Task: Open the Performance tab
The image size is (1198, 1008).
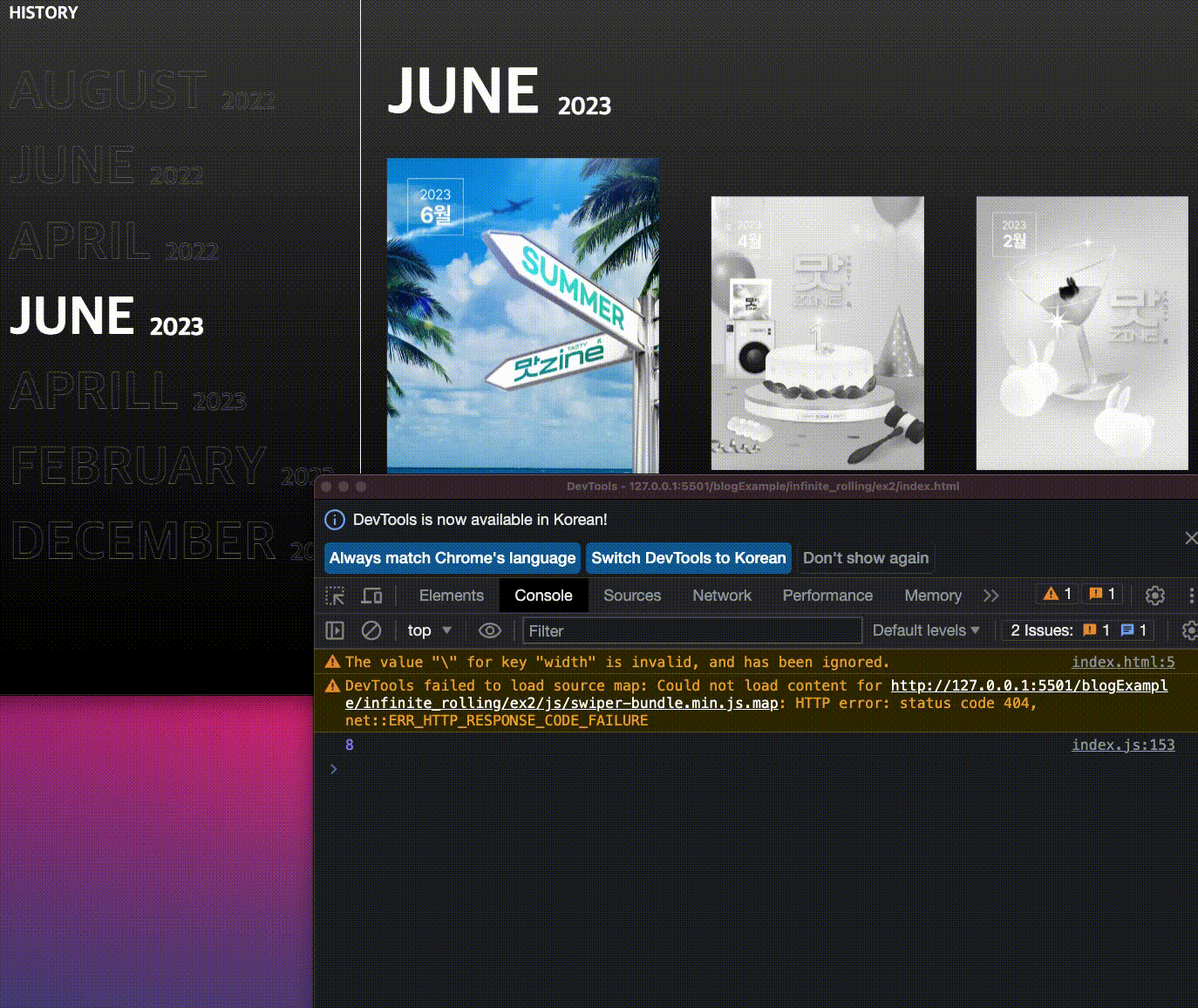Action: coord(827,596)
